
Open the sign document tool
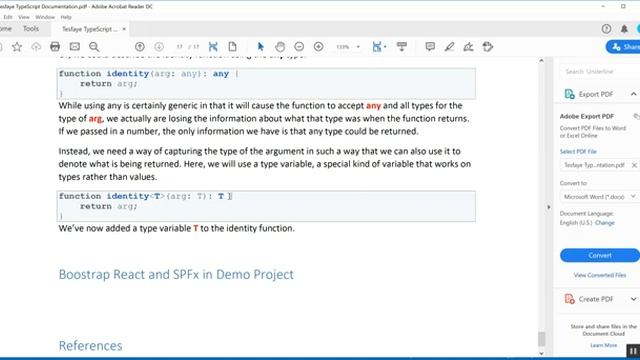pos(468,47)
